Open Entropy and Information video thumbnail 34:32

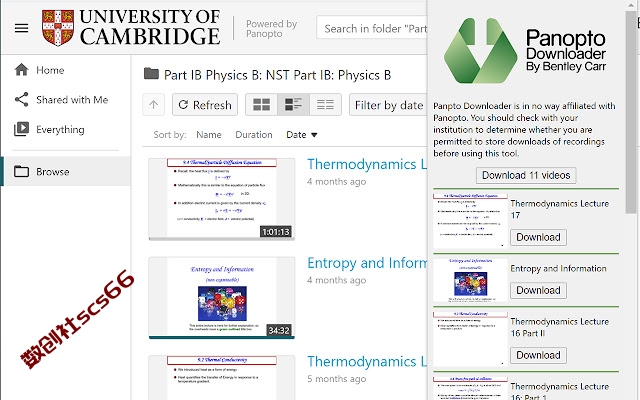coord(222,298)
